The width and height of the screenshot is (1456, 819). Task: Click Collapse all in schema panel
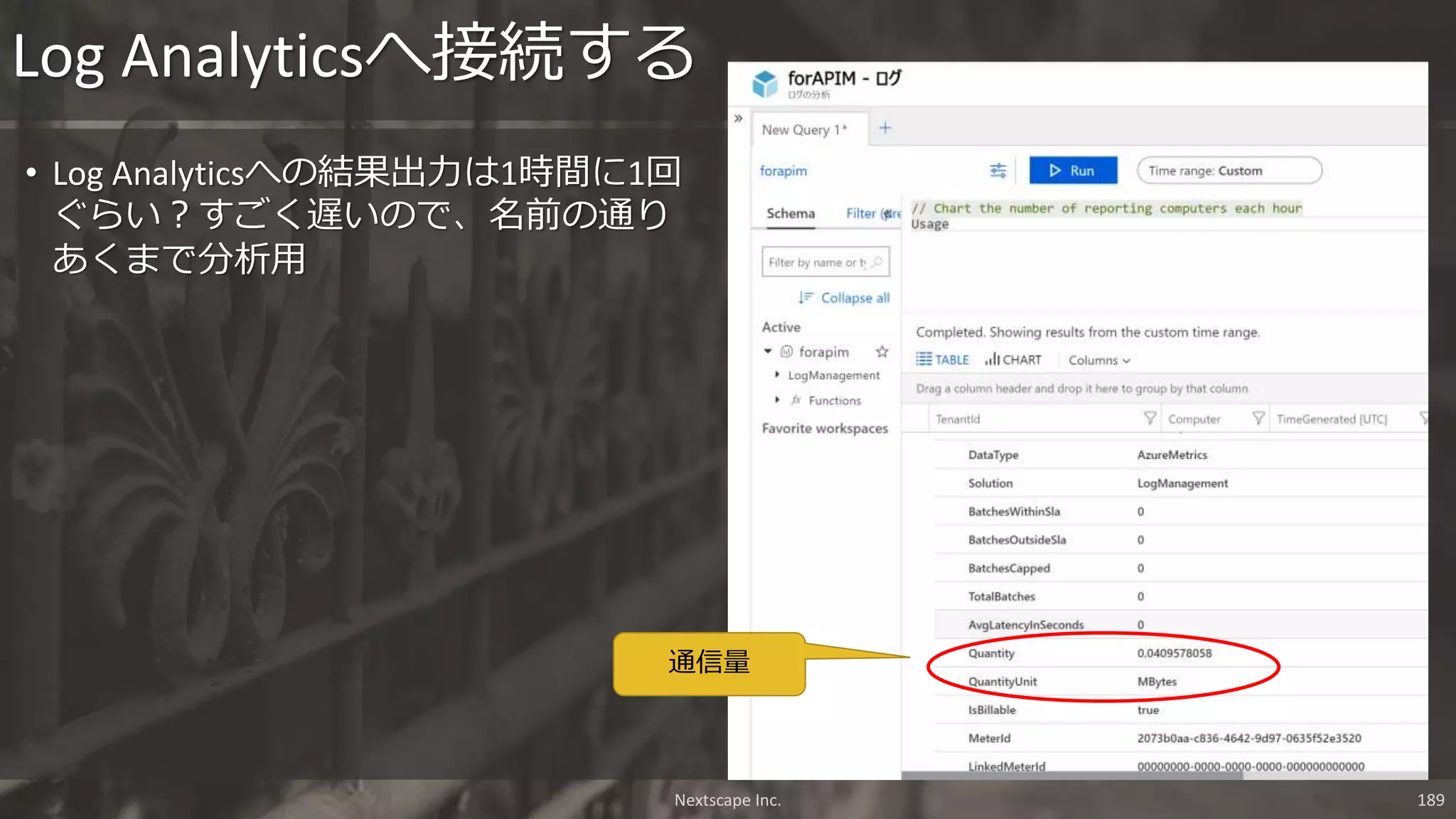tap(844, 298)
